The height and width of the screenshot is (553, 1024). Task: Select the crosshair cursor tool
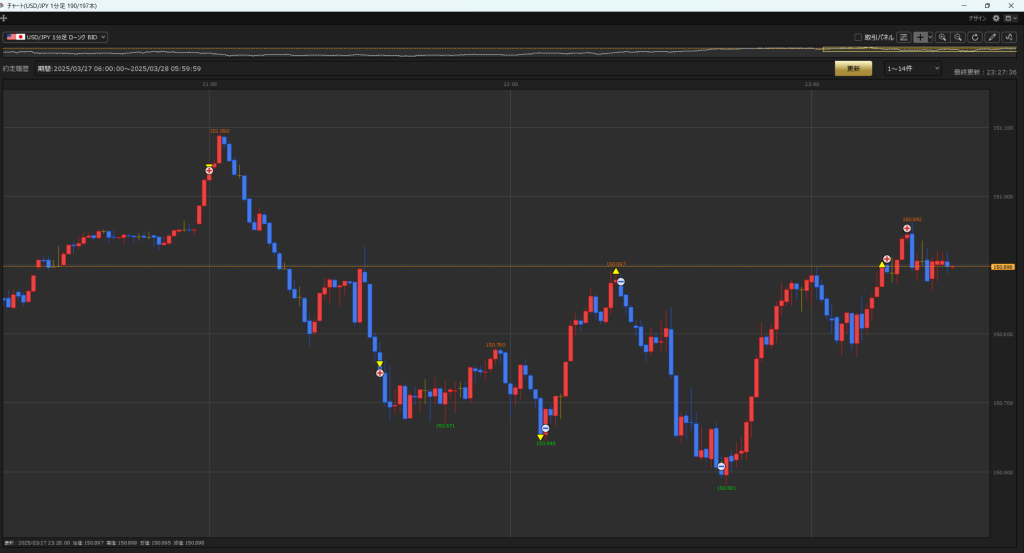[x=920, y=37]
